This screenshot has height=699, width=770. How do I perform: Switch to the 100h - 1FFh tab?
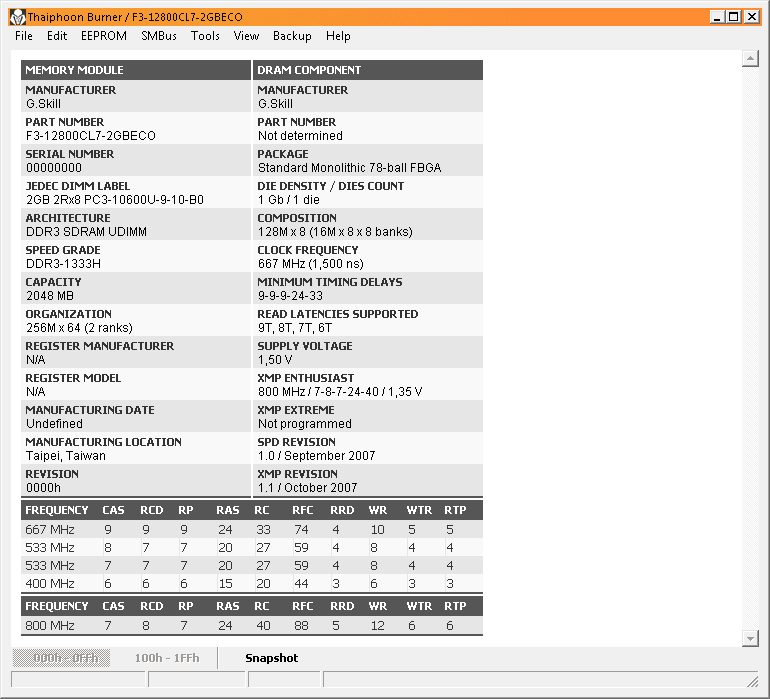[x=167, y=658]
